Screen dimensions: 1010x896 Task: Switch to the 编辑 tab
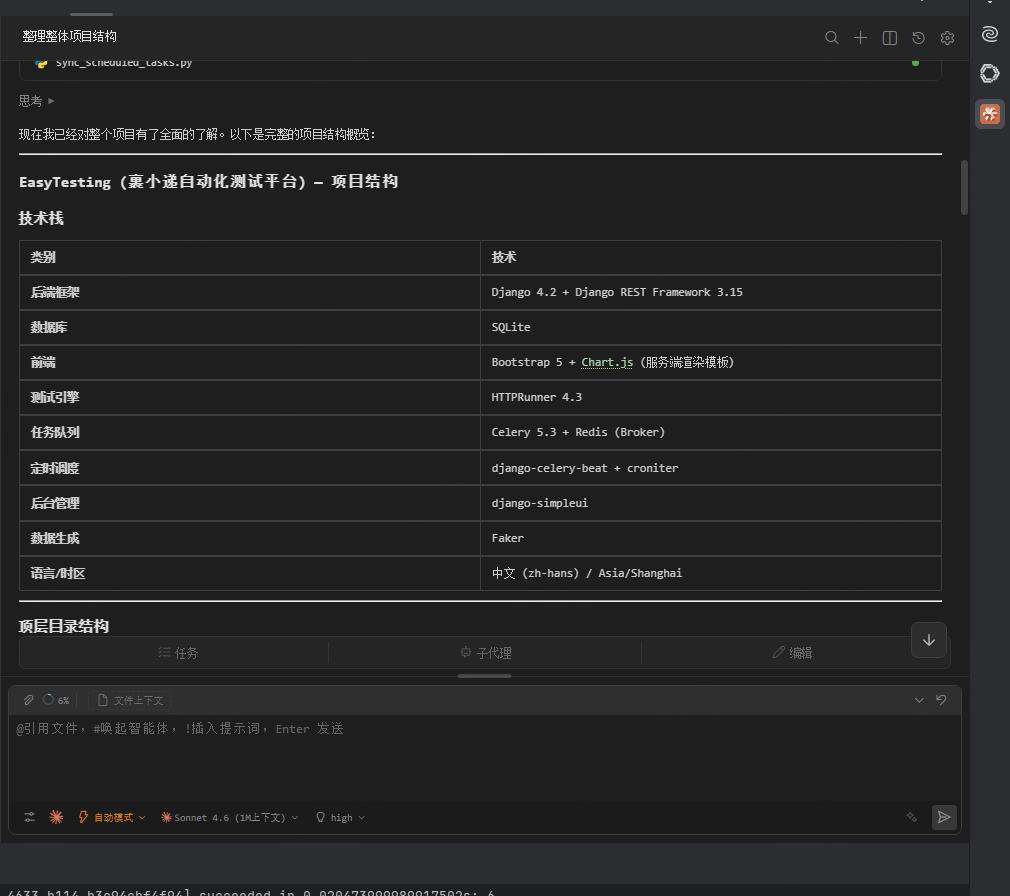point(792,653)
